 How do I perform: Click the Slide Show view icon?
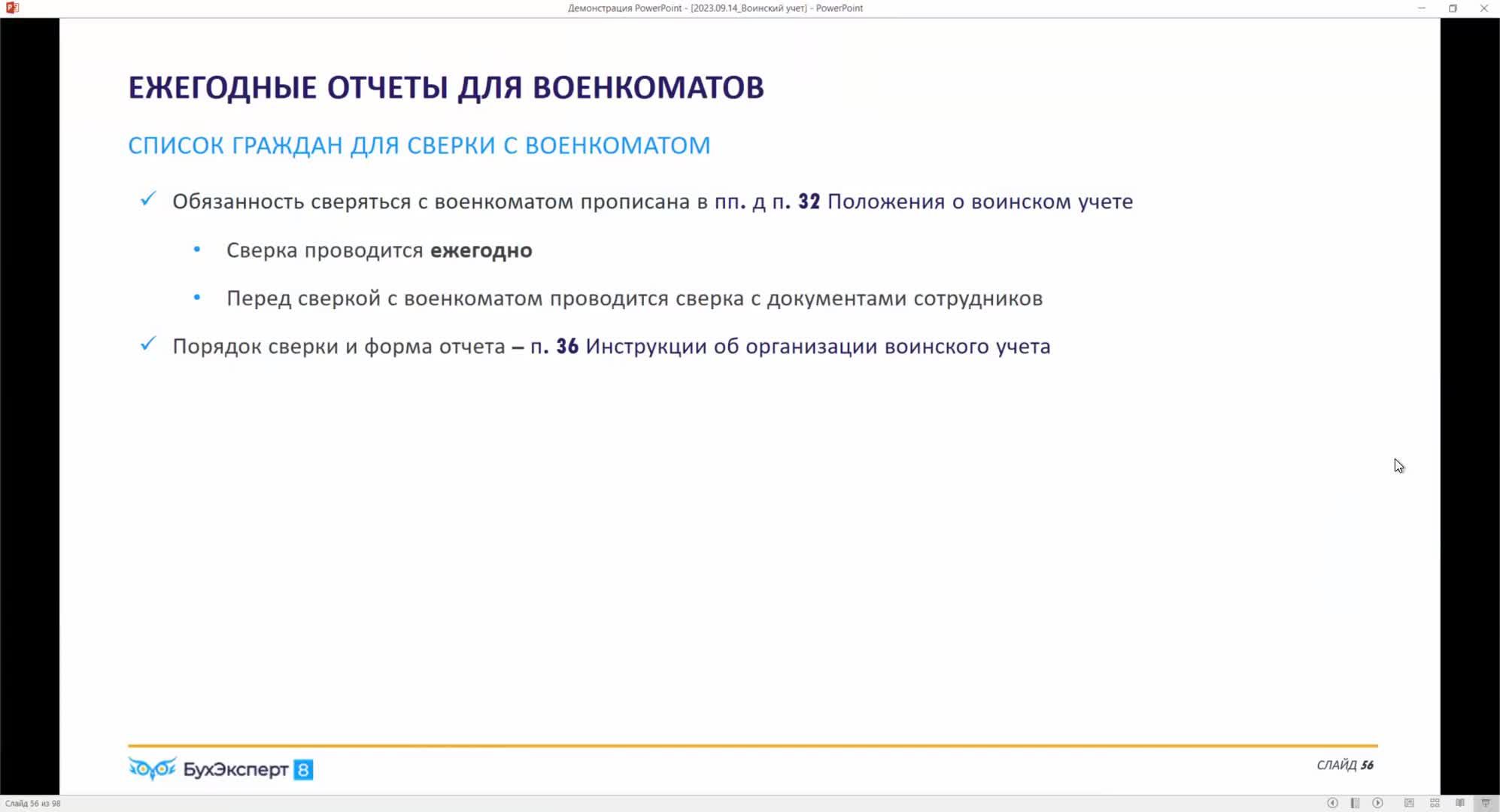(x=1486, y=803)
